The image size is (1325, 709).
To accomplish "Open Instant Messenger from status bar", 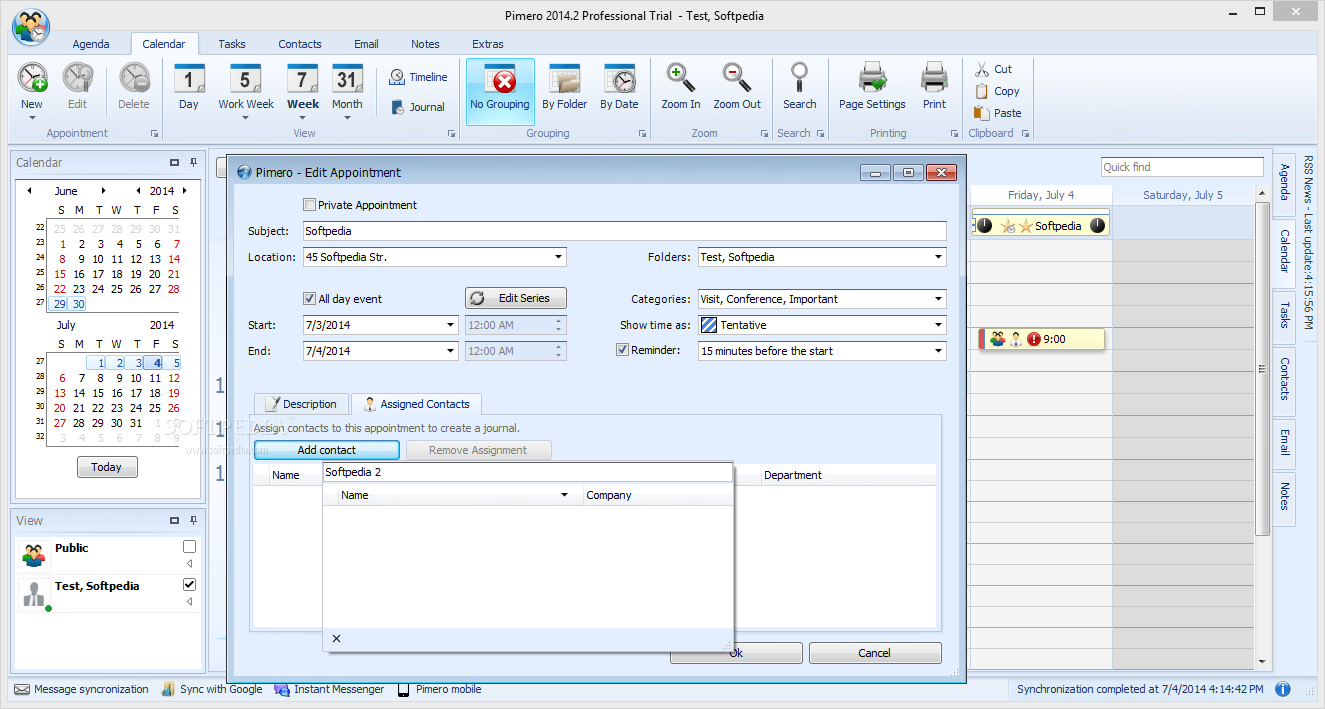I will click(x=330, y=689).
